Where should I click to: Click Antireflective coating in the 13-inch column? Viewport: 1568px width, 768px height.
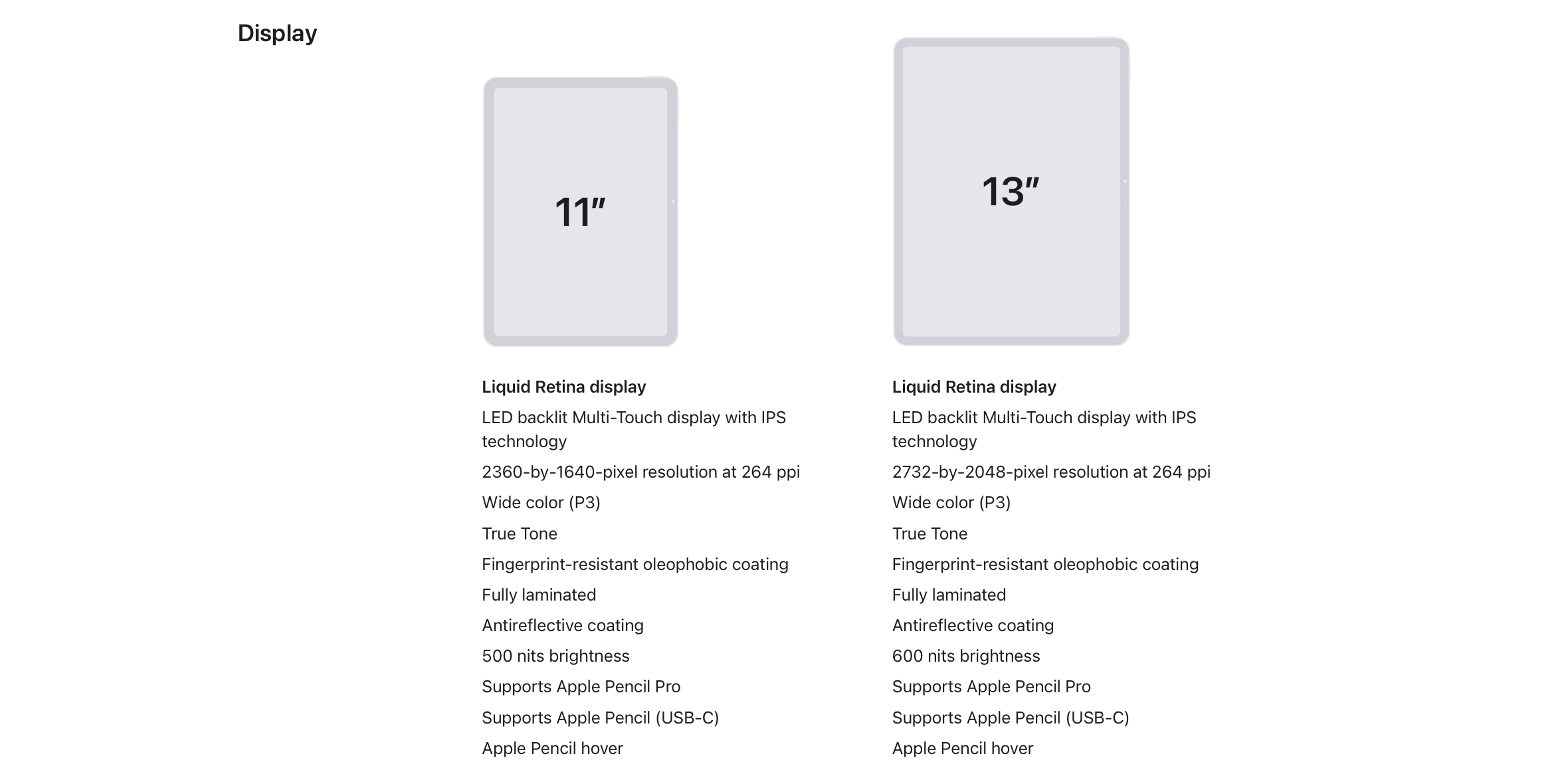click(972, 625)
